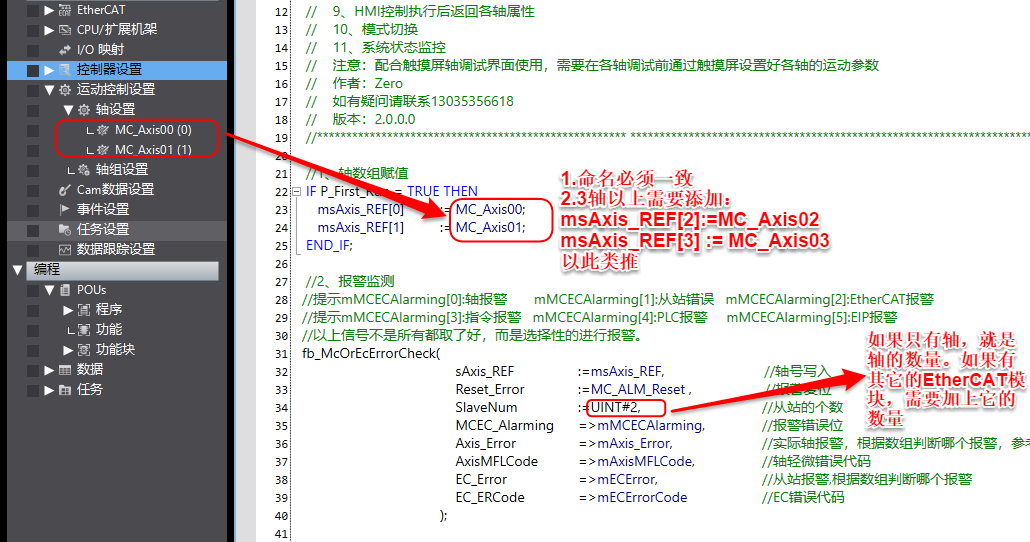Image resolution: width=1030 pixels, height=542 pixels.
Task: Expand the 程序 node under POUs
Action: click(68, 310)
